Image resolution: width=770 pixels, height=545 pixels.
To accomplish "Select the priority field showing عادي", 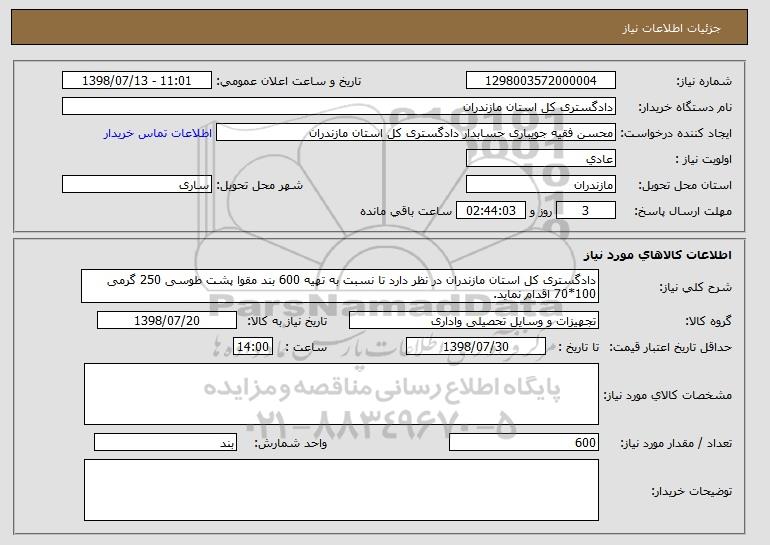I will pyautogui.click(x=541, y=159).
